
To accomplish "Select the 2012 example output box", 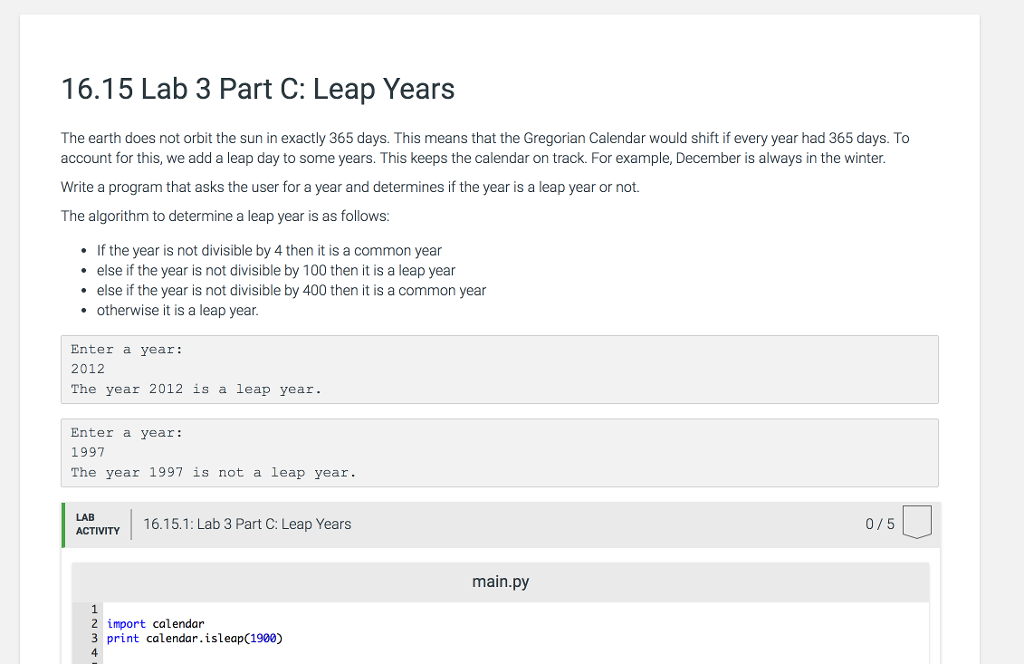I will [x=500, y=369].
